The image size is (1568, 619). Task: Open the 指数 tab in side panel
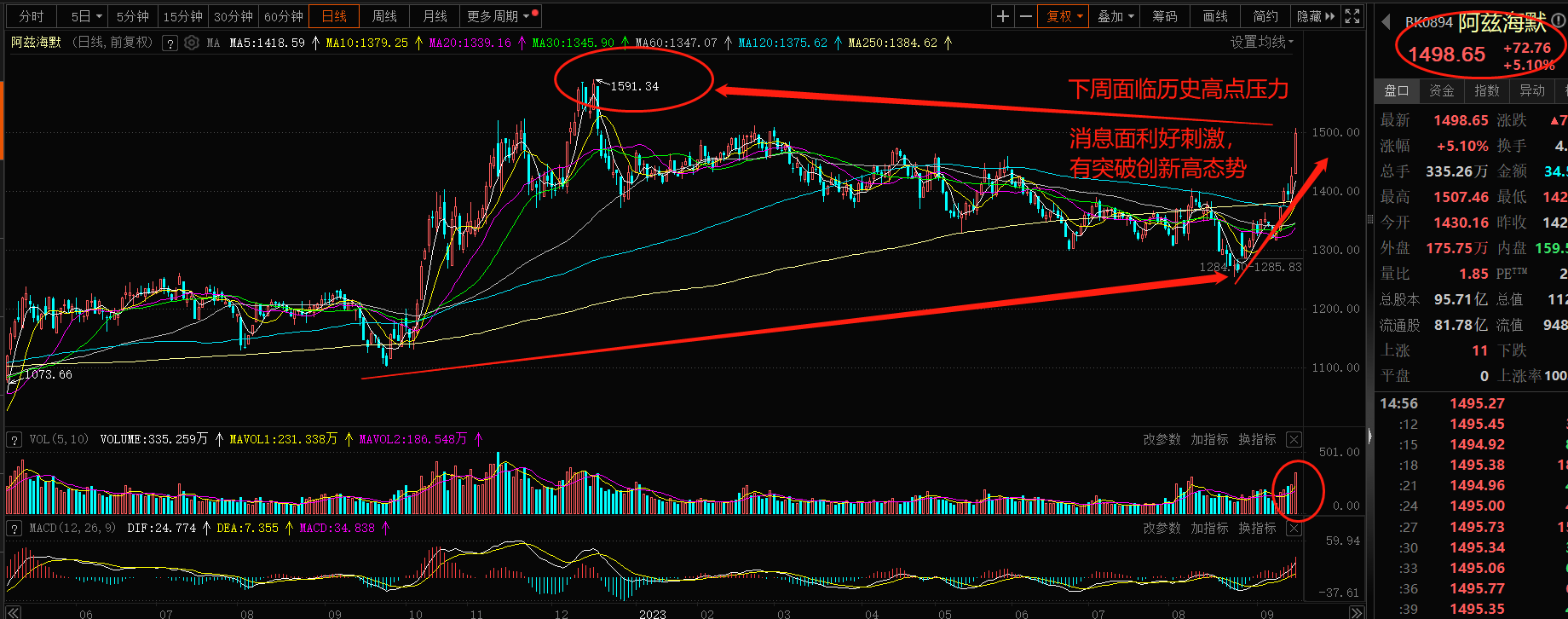tap(1487, 90)
